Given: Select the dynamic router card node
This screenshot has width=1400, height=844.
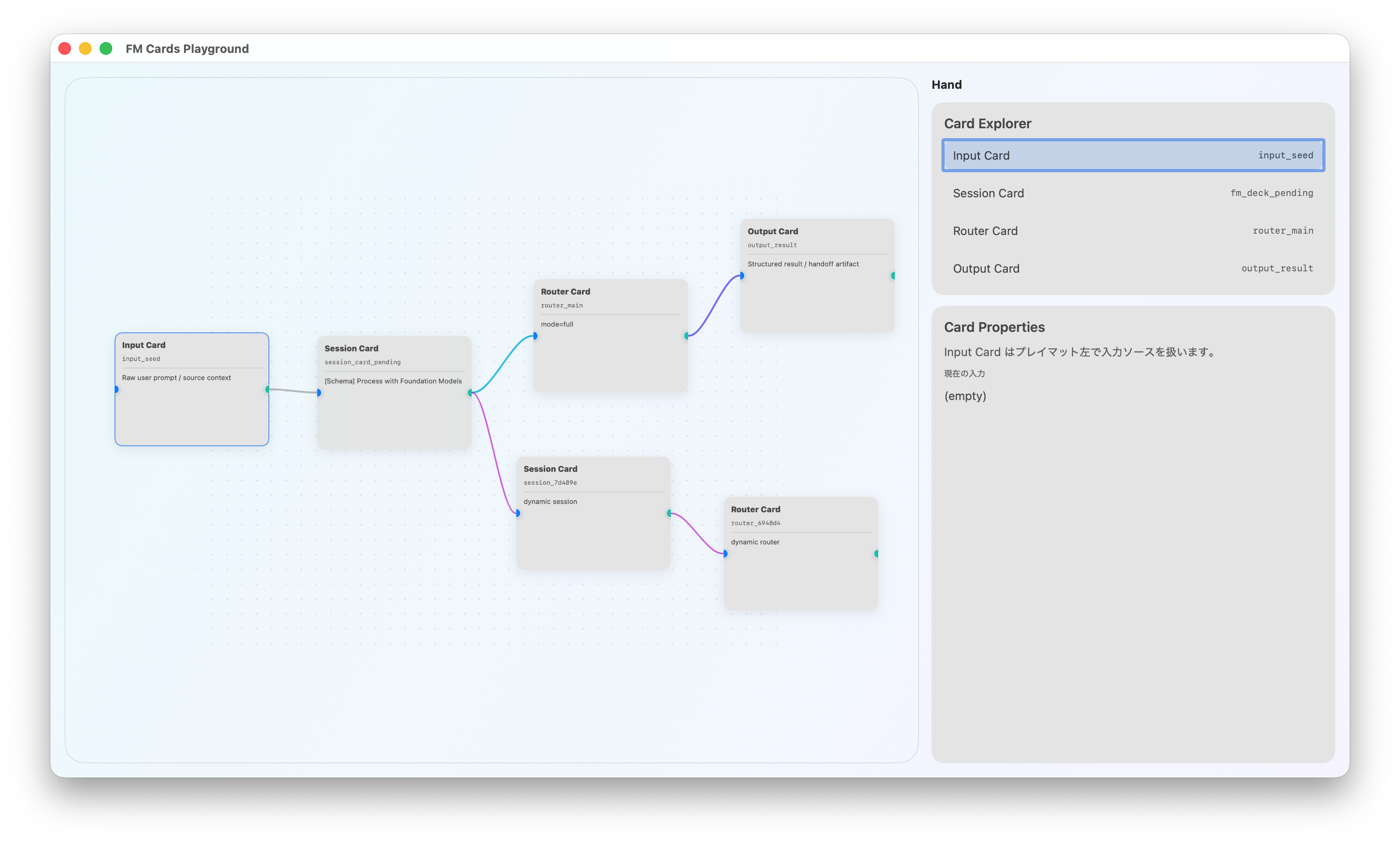Looking at the screenshot, I should 800,579.
